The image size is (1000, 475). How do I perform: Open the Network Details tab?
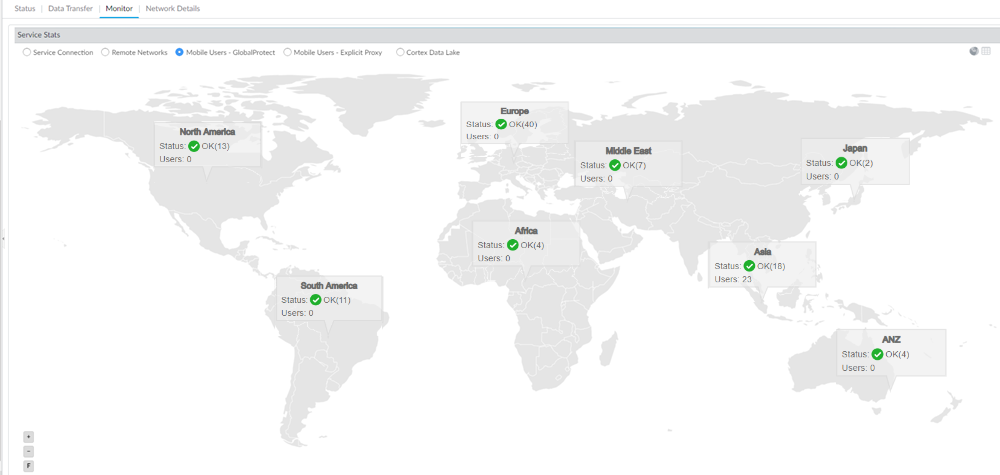coord(172,8)
